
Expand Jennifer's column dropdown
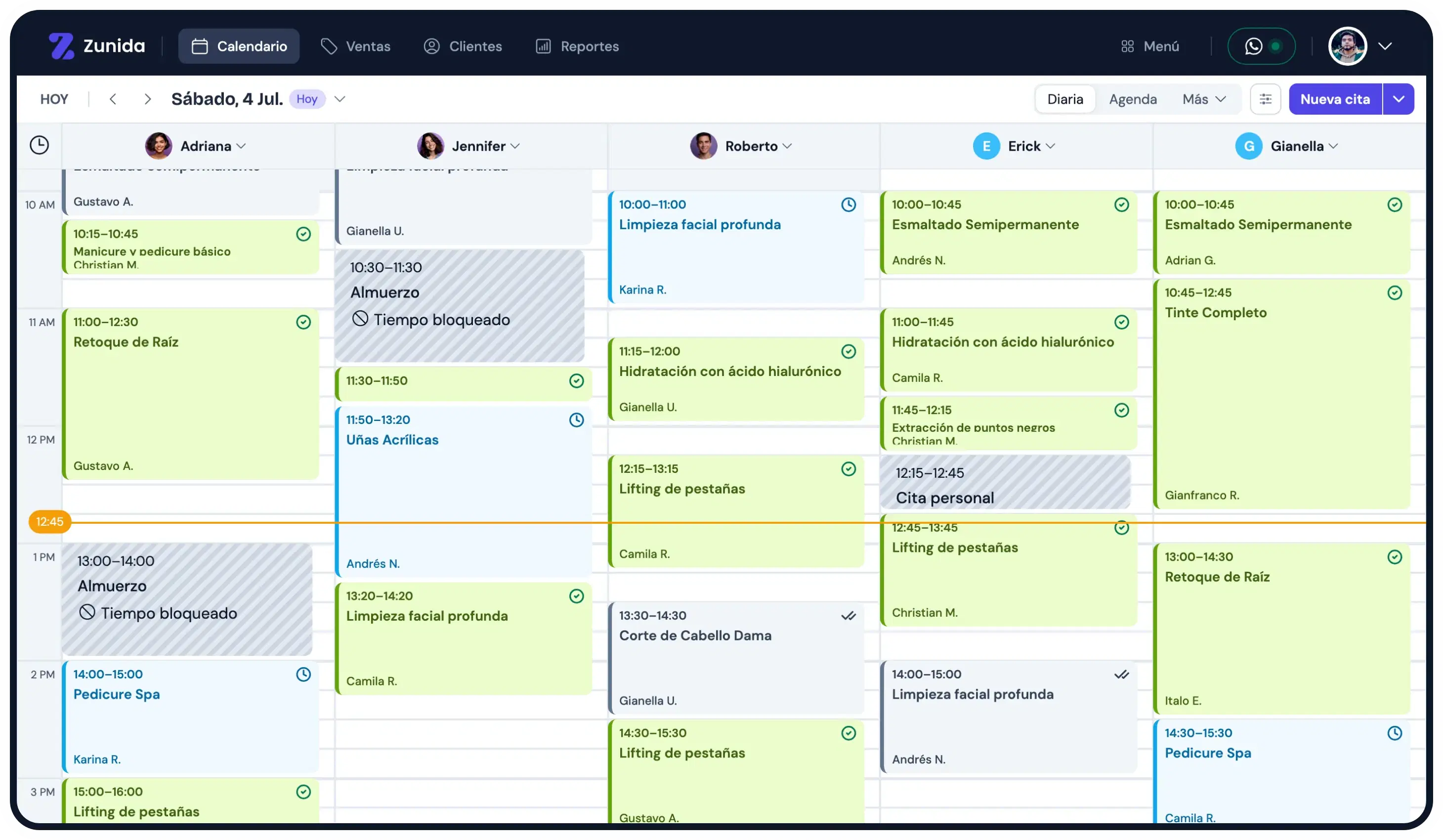pyautogui.click(x=515, y=146)
